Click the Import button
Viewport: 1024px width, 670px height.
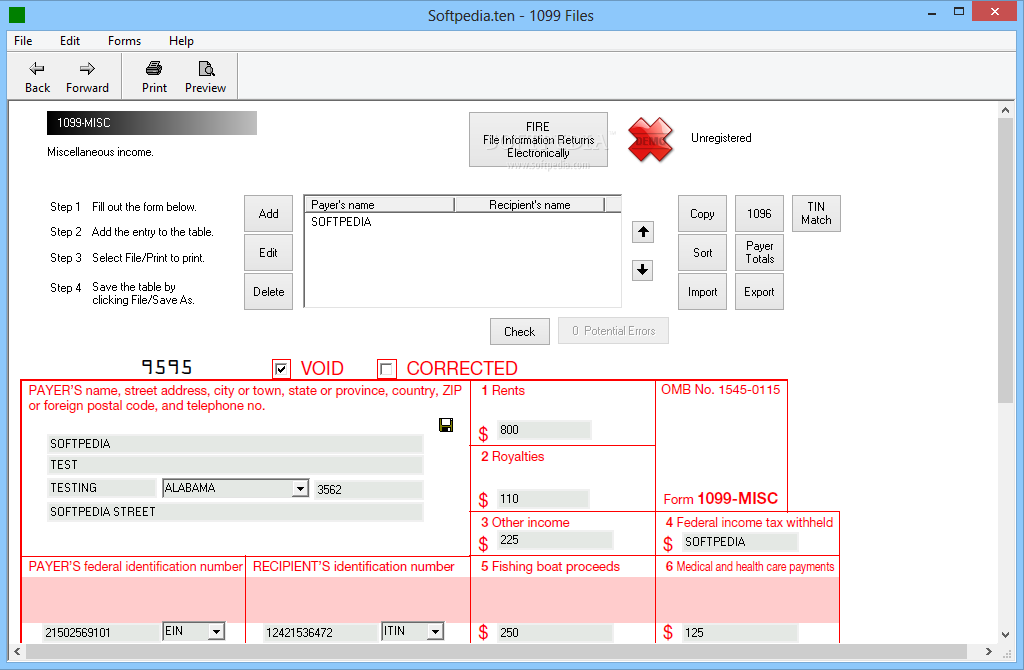[x=702, y=292]
